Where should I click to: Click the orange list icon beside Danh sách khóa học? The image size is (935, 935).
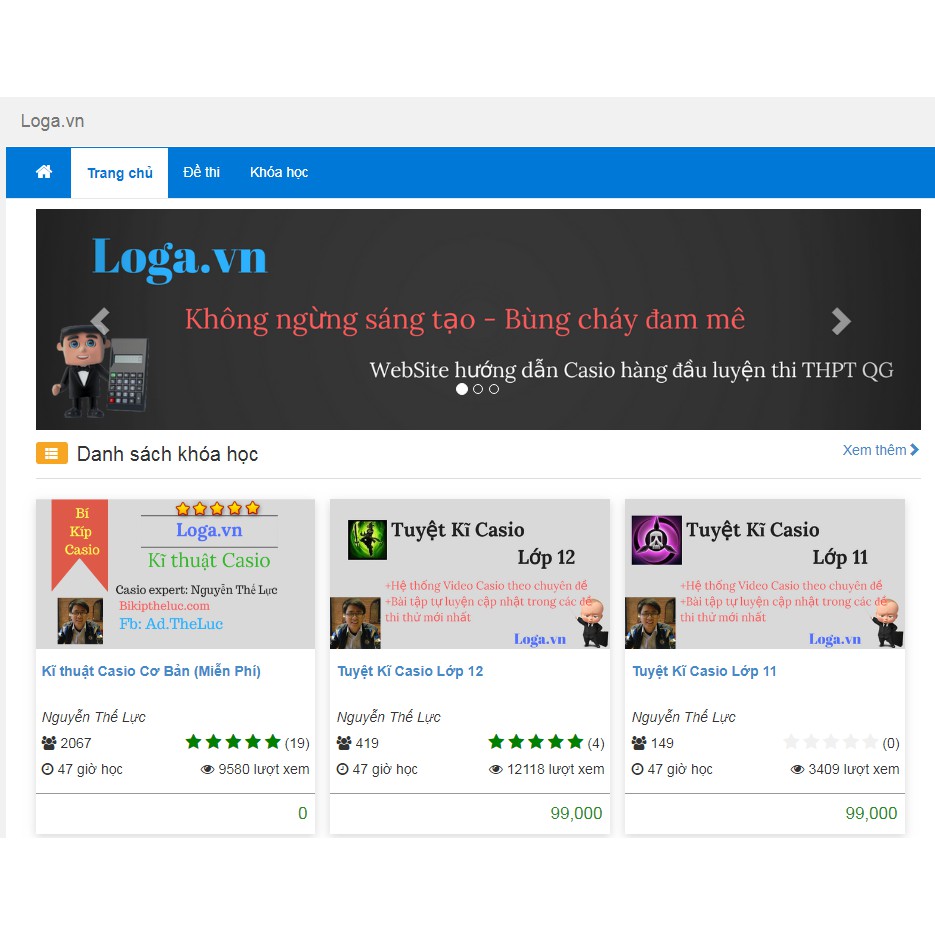tap(52, 453)
